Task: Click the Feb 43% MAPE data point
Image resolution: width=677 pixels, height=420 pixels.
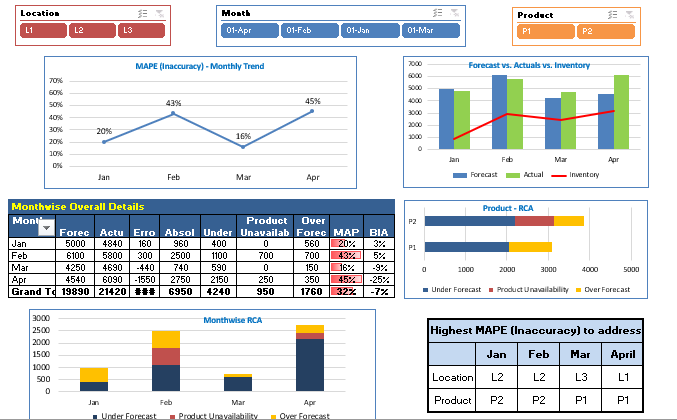Action: click(x=173, y=113)
